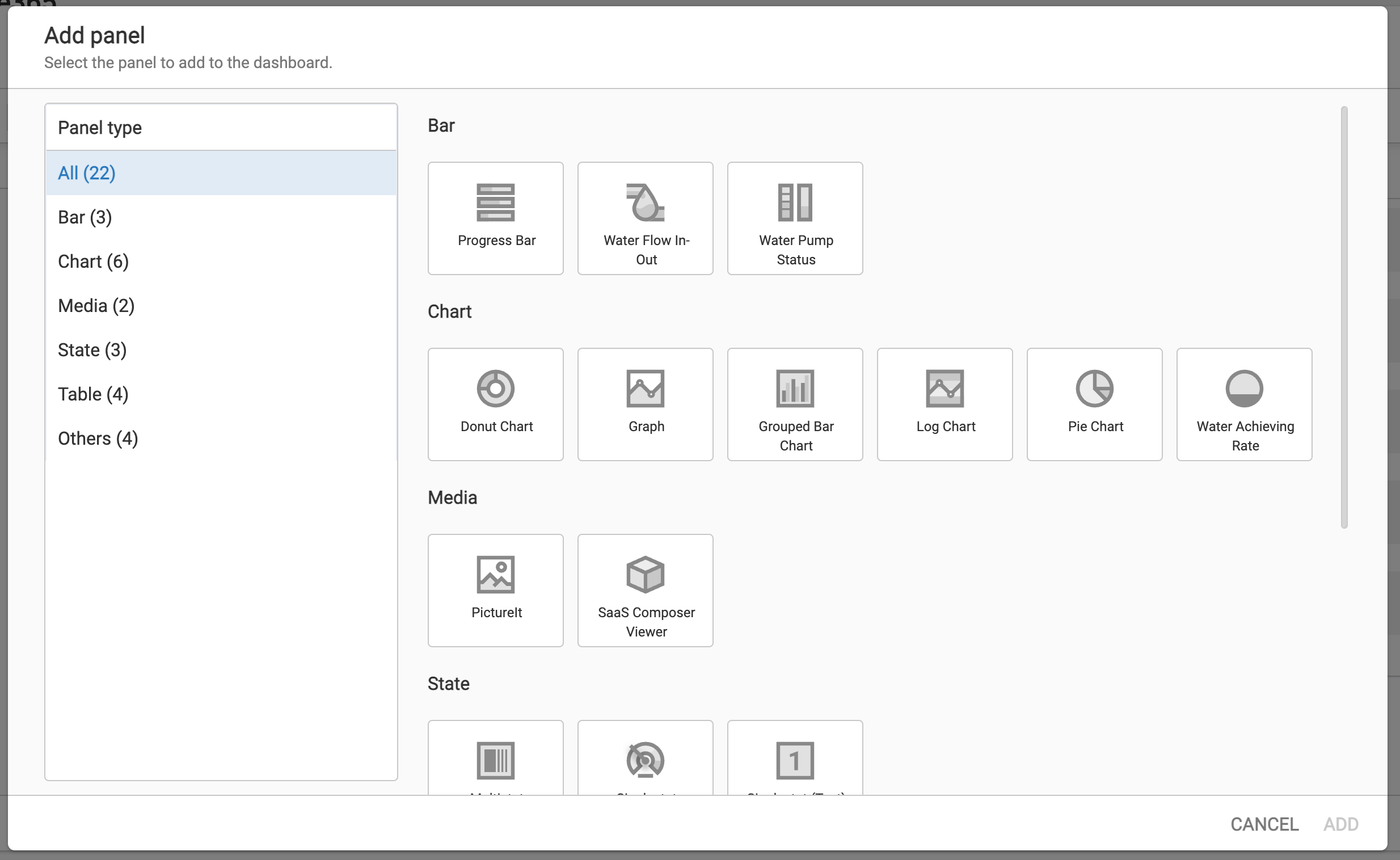This screenshot has width=1400, height=860.
Task: Select the PictureIt media panel
Action: (495, 591)
